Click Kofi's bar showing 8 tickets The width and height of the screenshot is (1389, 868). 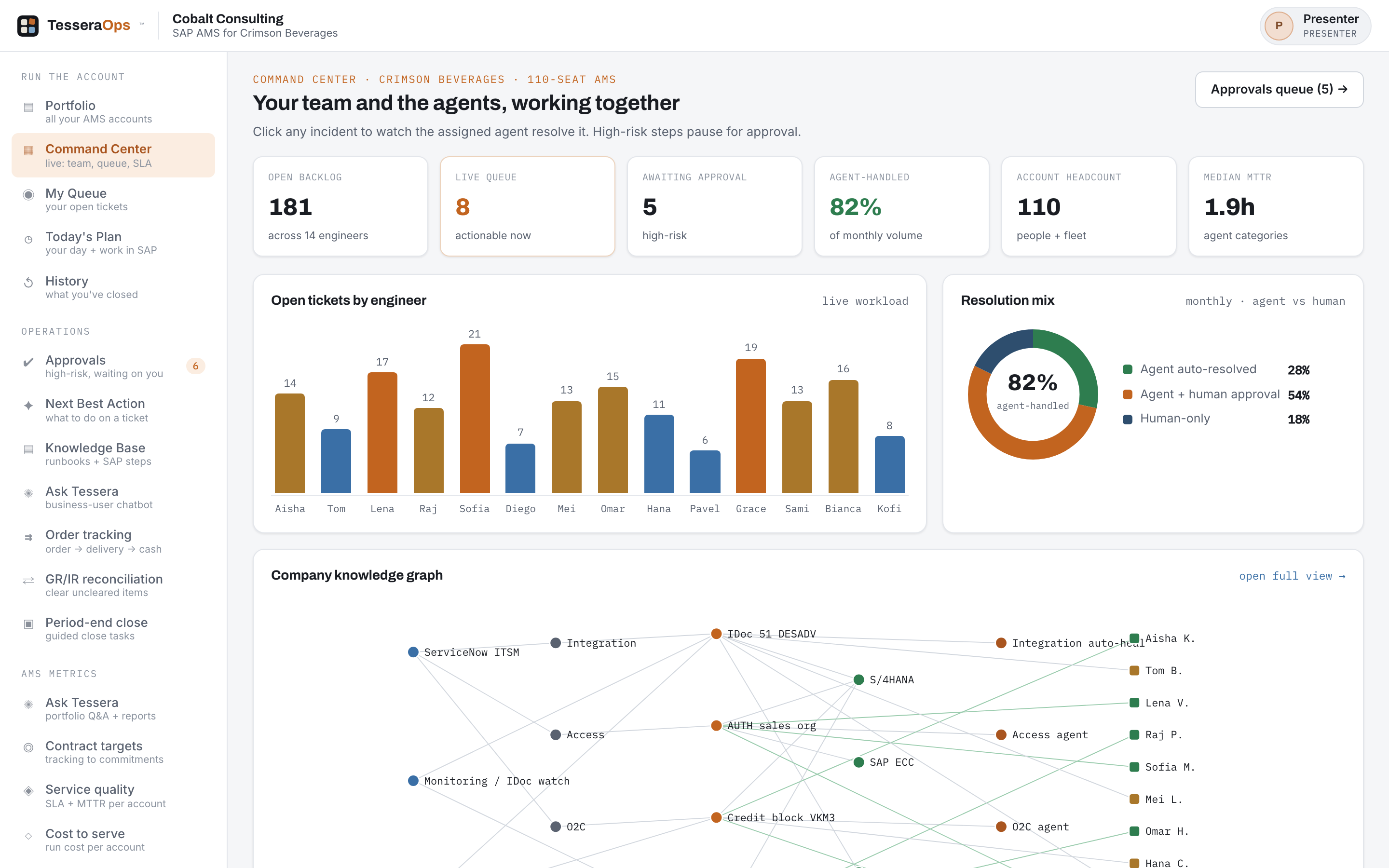pyautogui.click(x=889, y=464)
